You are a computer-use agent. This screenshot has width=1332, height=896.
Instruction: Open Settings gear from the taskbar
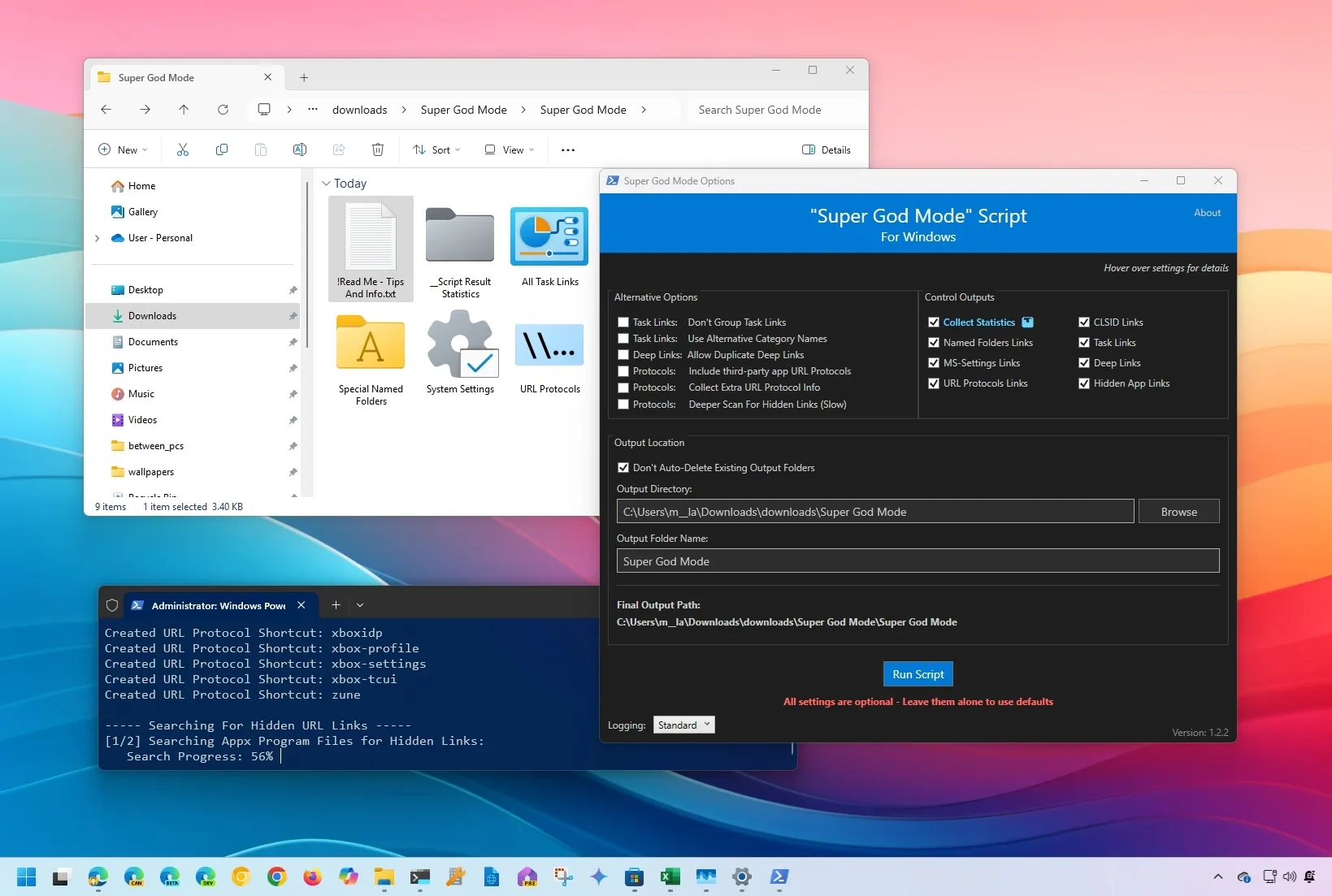pos(742,877)
